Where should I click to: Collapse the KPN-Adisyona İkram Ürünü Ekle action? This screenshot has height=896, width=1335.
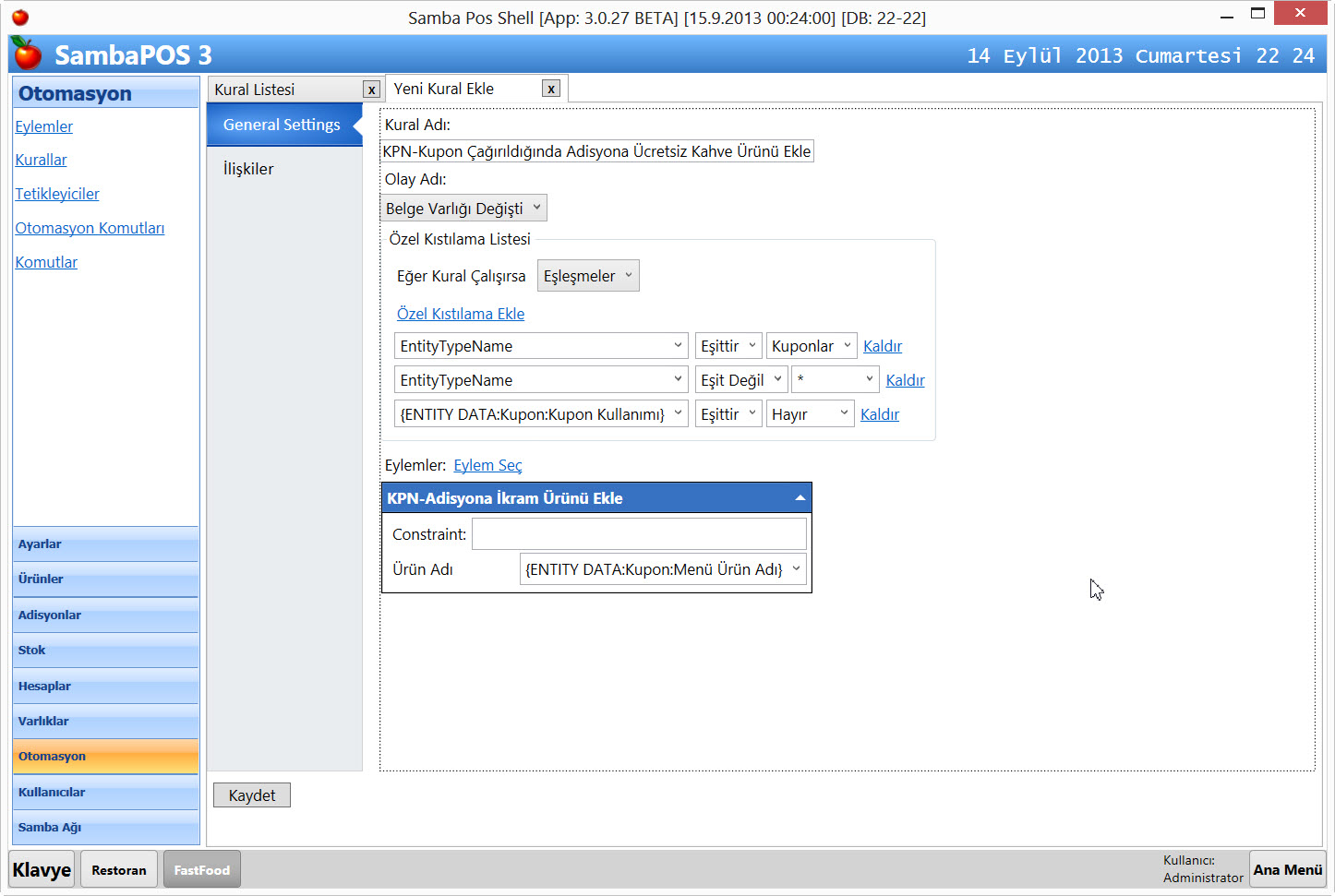pos(800,498)
